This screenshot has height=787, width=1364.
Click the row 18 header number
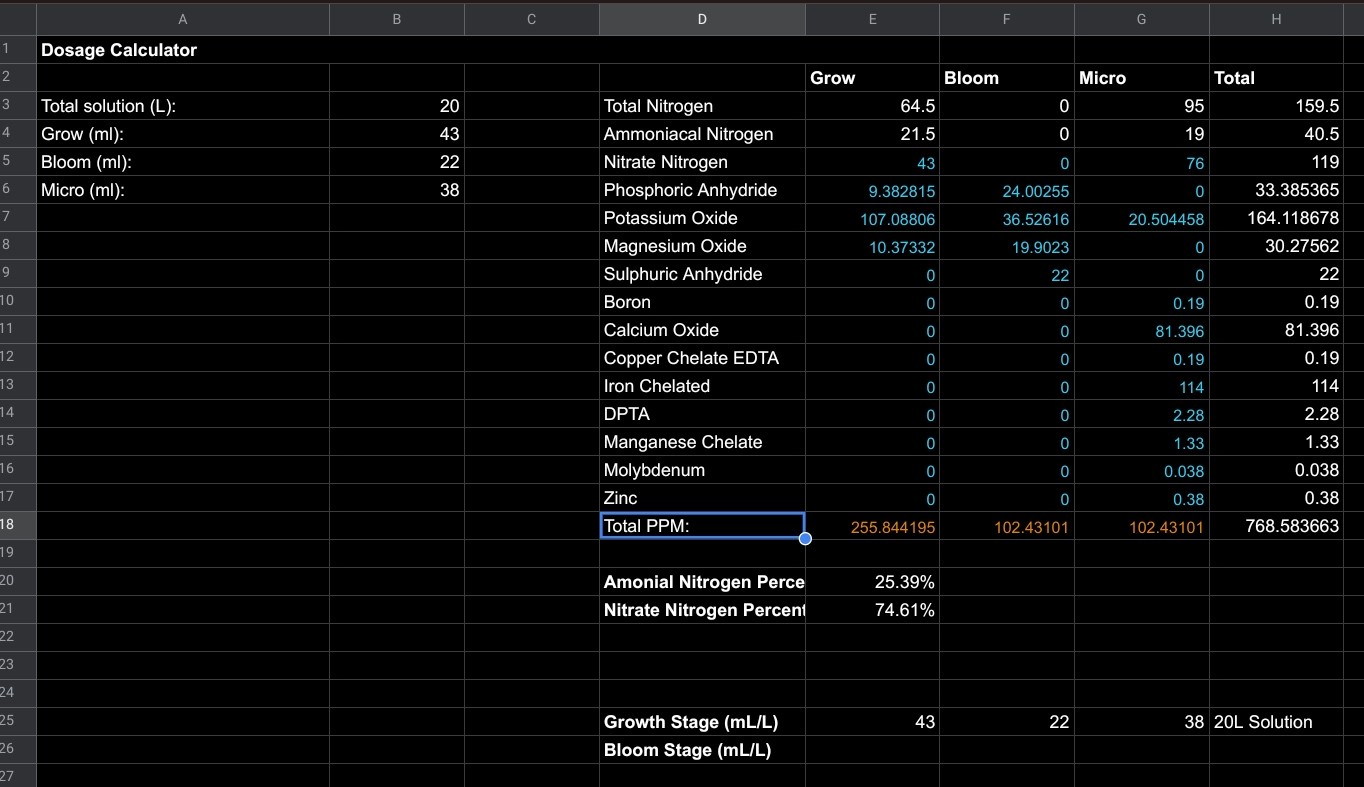coord(9,525)
